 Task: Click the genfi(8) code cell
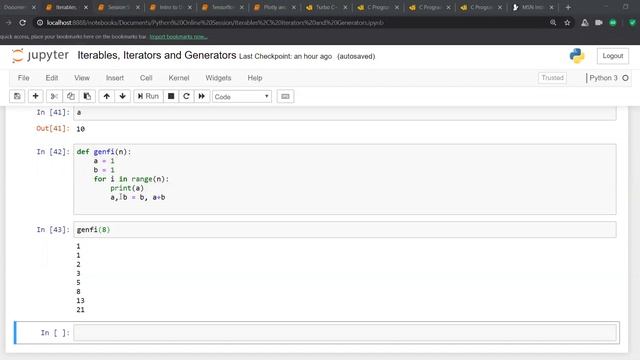[344, 230]
